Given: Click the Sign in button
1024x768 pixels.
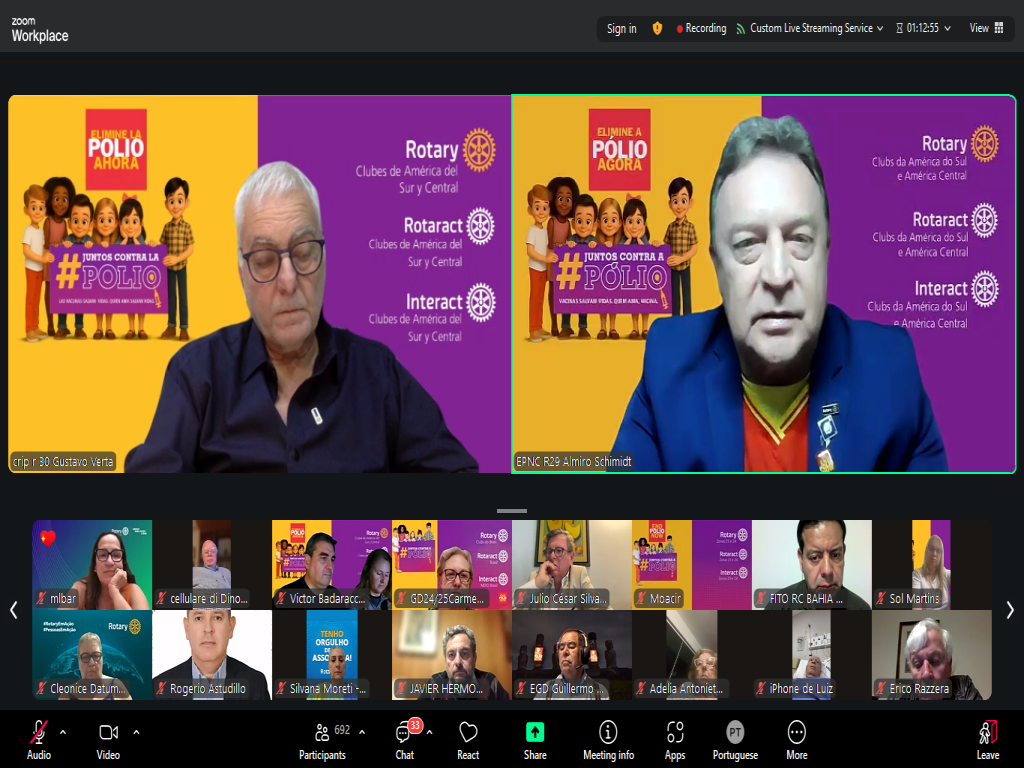Looking at the screenshot, I should pyautogui.click(x=621, y=28).
